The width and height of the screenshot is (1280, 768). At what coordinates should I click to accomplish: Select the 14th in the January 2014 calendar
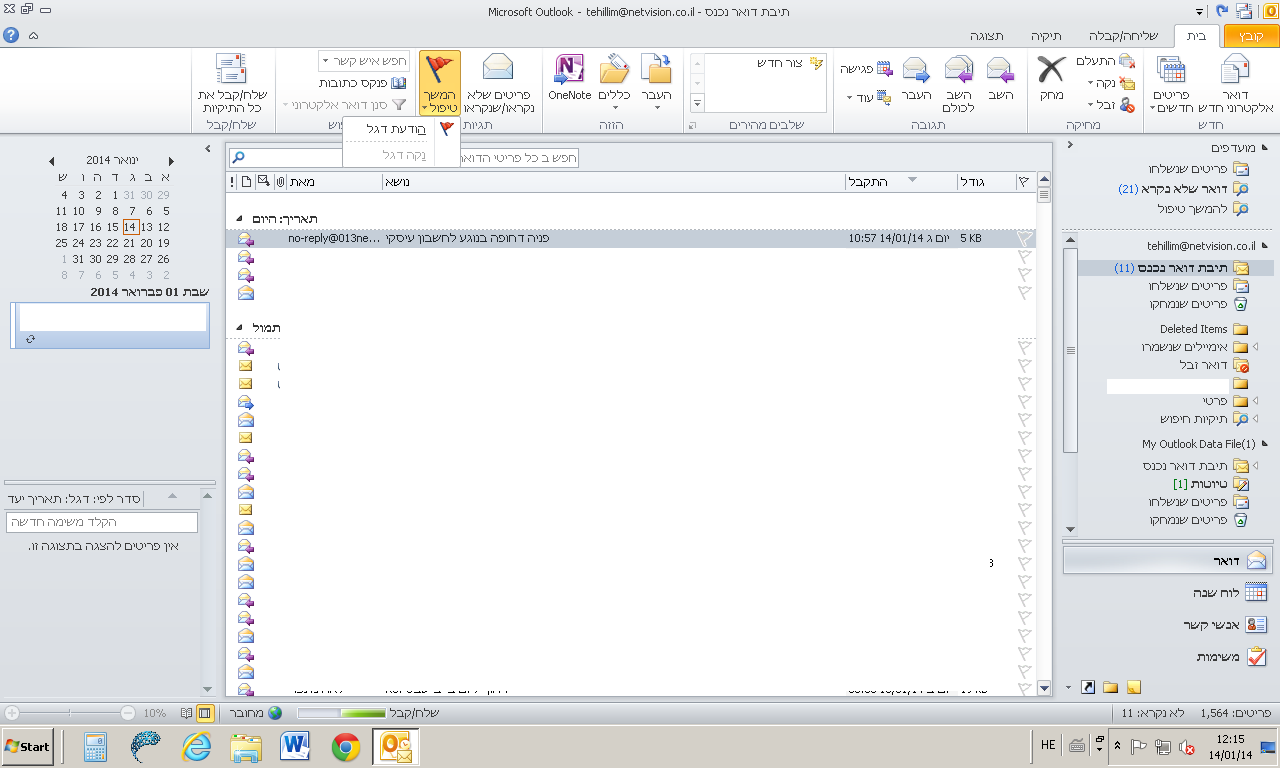(x=130, y=227)
